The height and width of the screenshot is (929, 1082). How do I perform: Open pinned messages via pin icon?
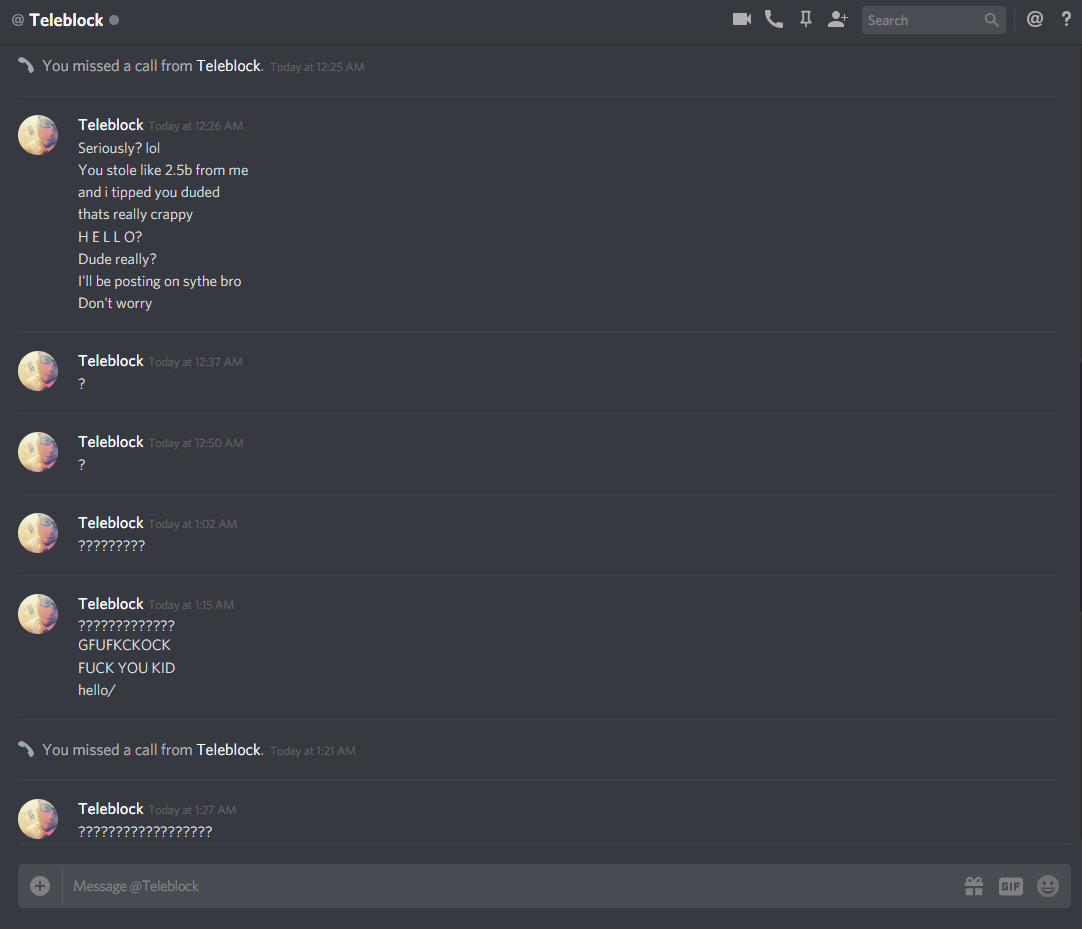pyautogui.click(x=805, y=19)
